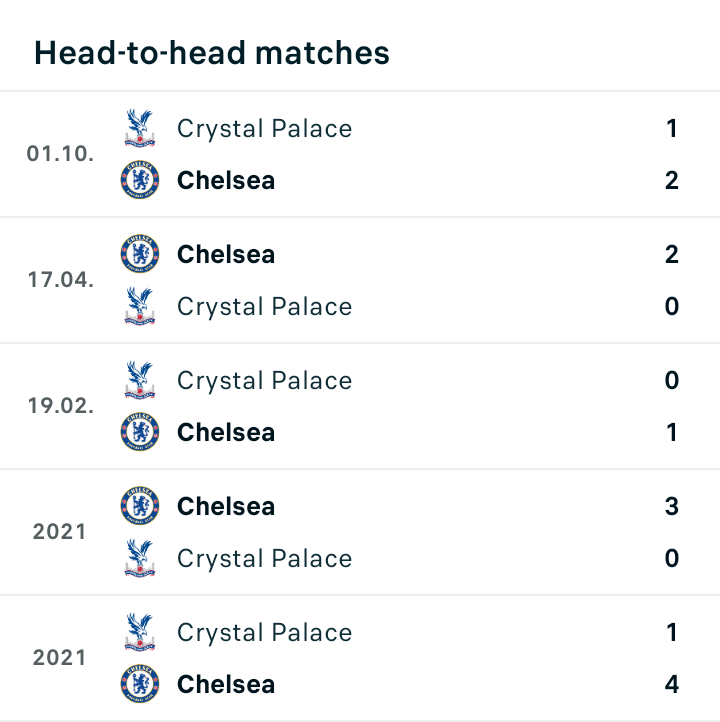Select the 17.04. match date
This screenshot has width=720, height=722.
click(x=61, y=279)
